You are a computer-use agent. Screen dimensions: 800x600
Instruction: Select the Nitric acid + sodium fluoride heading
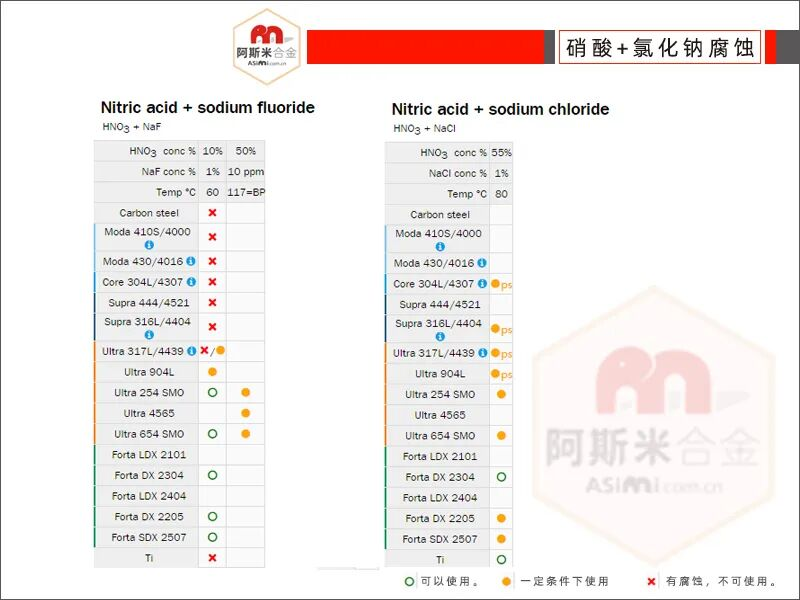[x=208, y=108]
